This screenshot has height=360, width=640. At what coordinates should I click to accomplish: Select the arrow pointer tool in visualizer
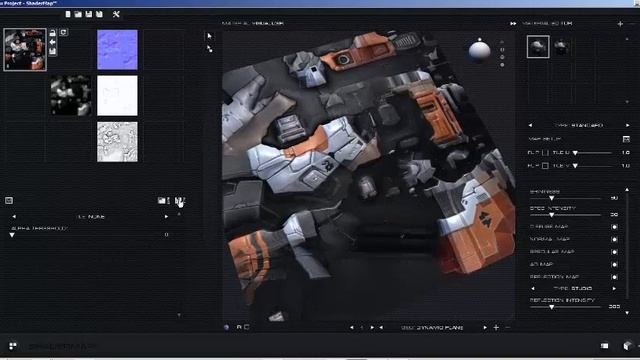click(x=209, y=36)
